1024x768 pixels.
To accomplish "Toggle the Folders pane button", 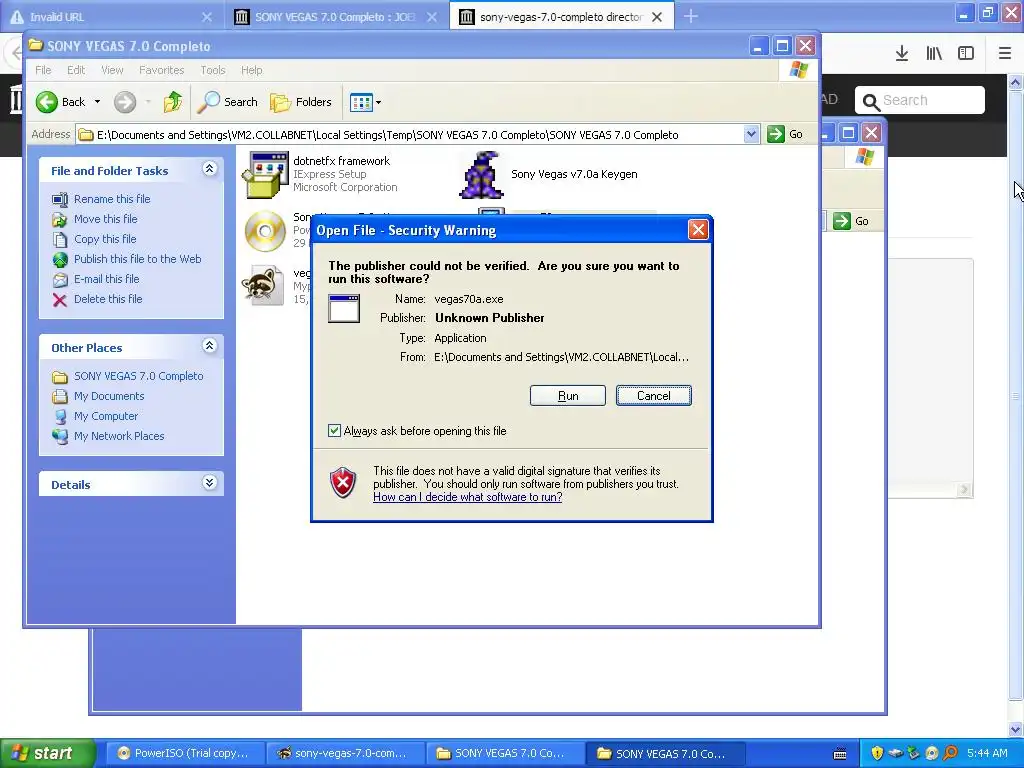I will [301, 102].
